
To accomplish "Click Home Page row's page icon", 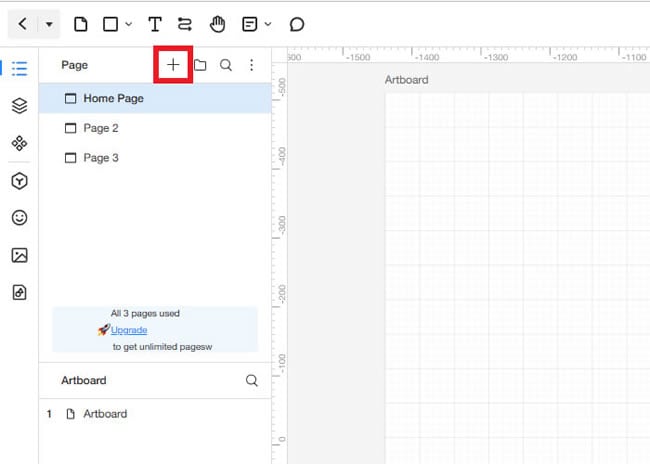I will click(x=70, y=98).
